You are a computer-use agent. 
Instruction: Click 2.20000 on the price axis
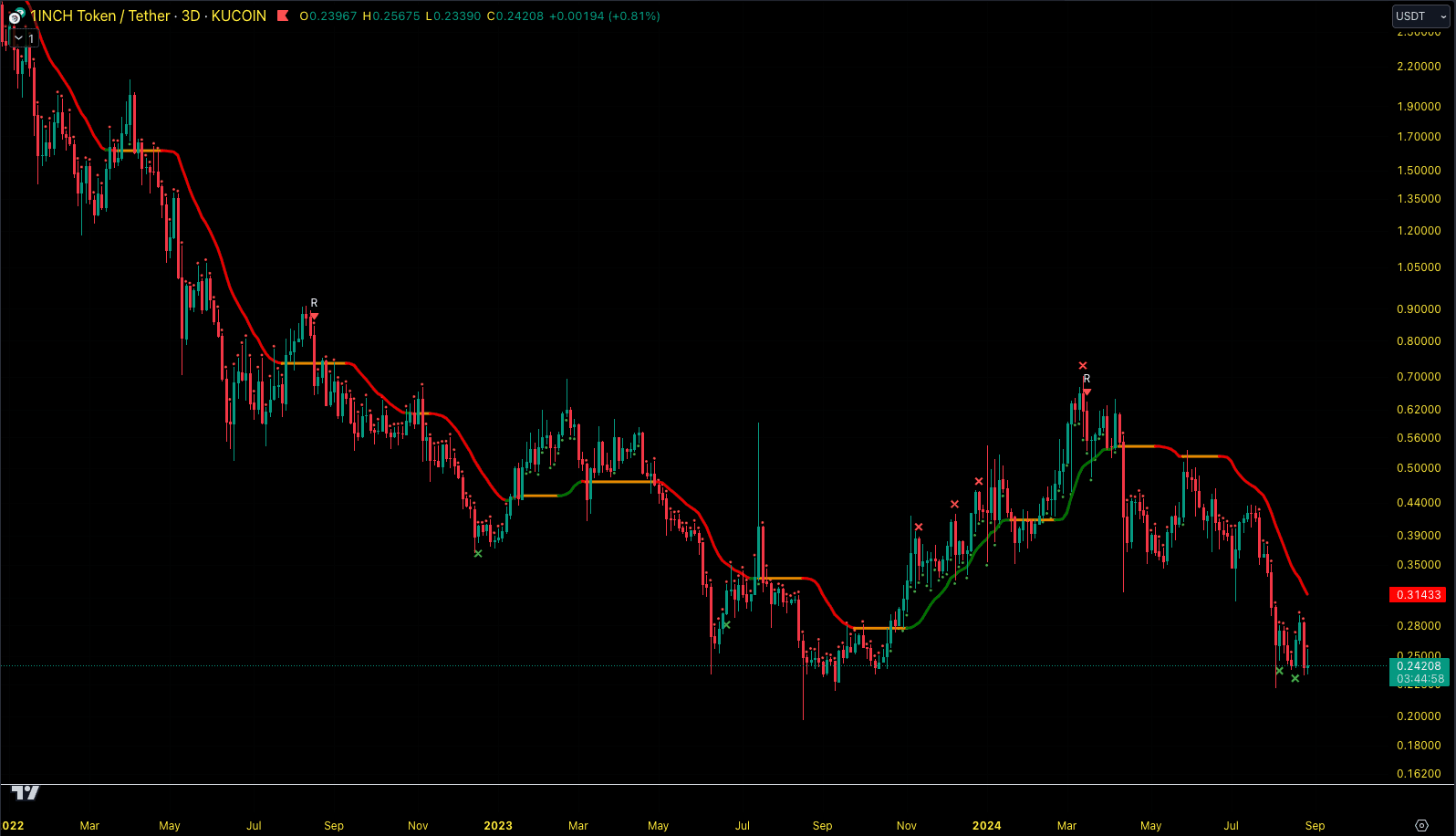click(1419, 66)
